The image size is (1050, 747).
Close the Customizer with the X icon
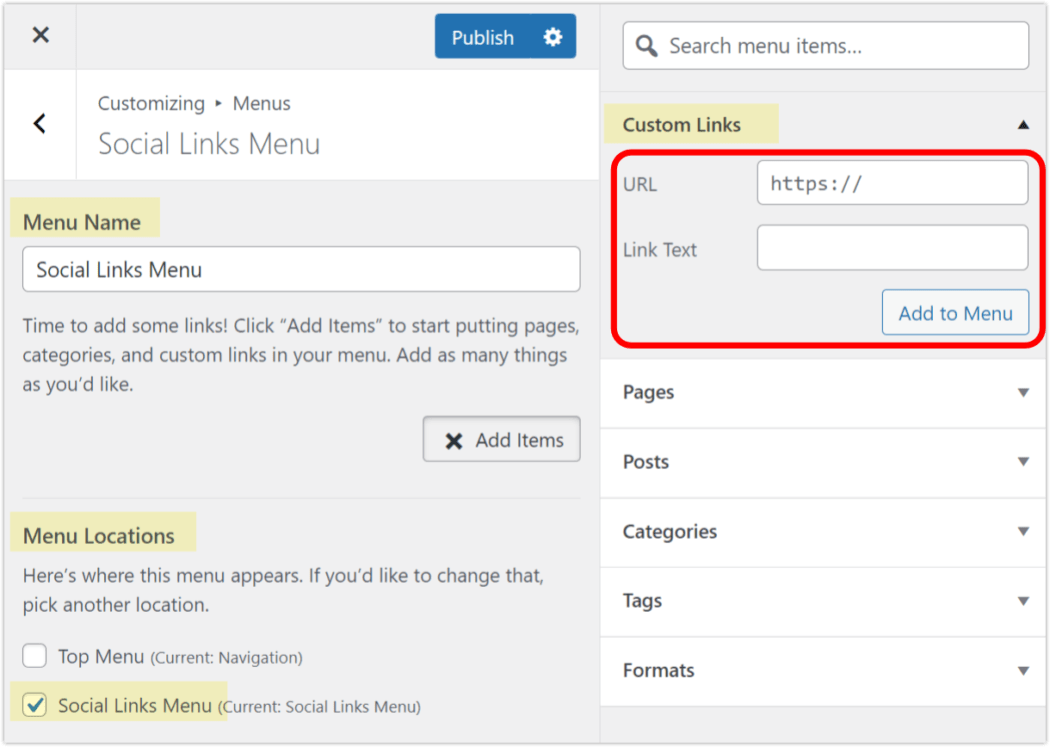[x=41, y=35]
